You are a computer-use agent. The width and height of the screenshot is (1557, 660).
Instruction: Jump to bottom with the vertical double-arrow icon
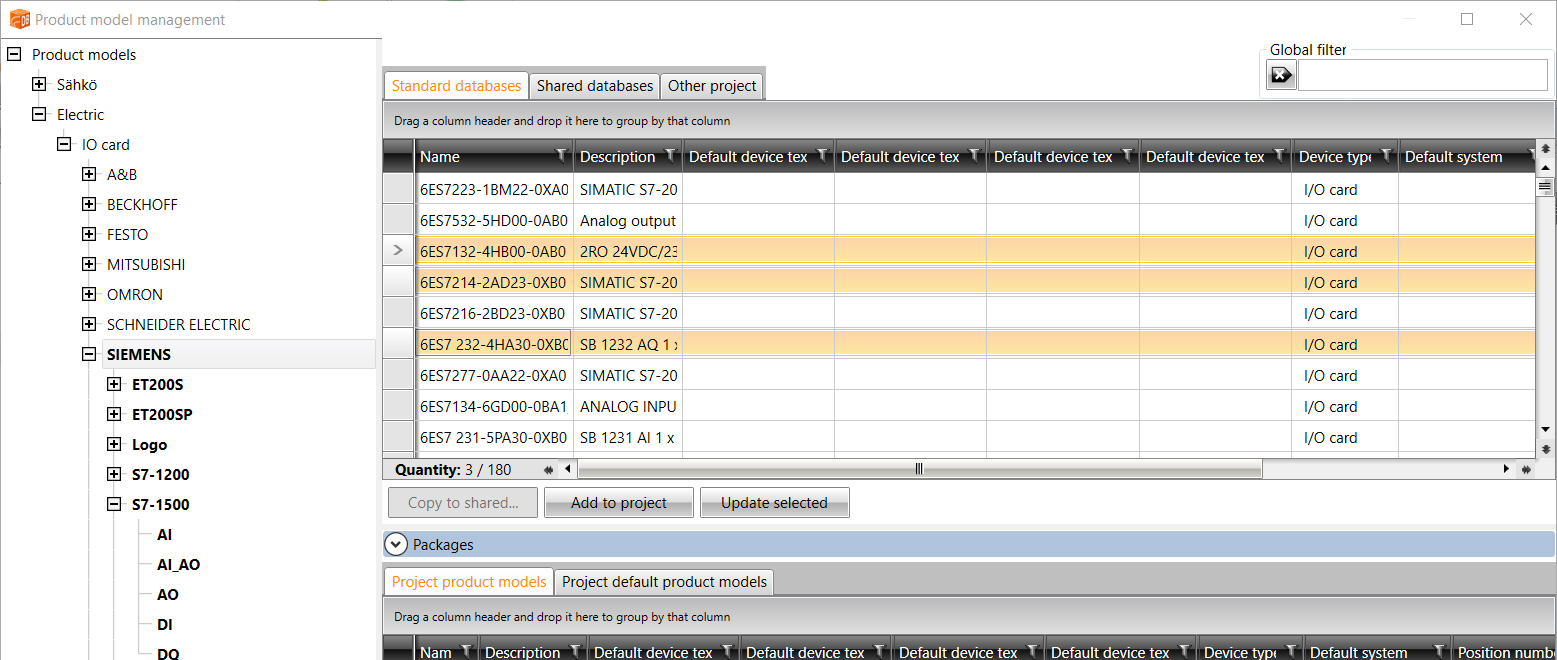tap(1545, 449)
